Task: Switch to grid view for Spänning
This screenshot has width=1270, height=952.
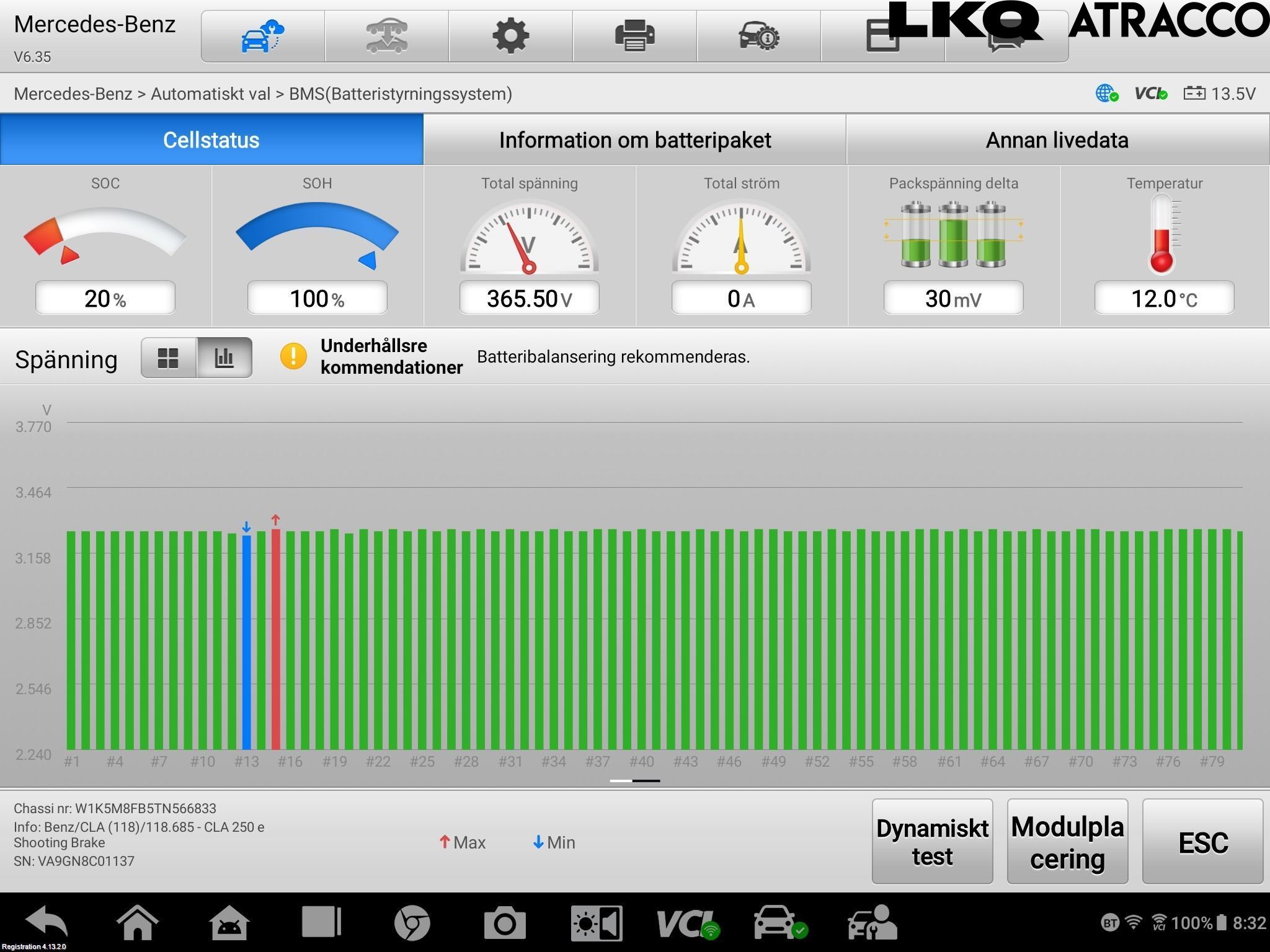Action: [169, 358]
